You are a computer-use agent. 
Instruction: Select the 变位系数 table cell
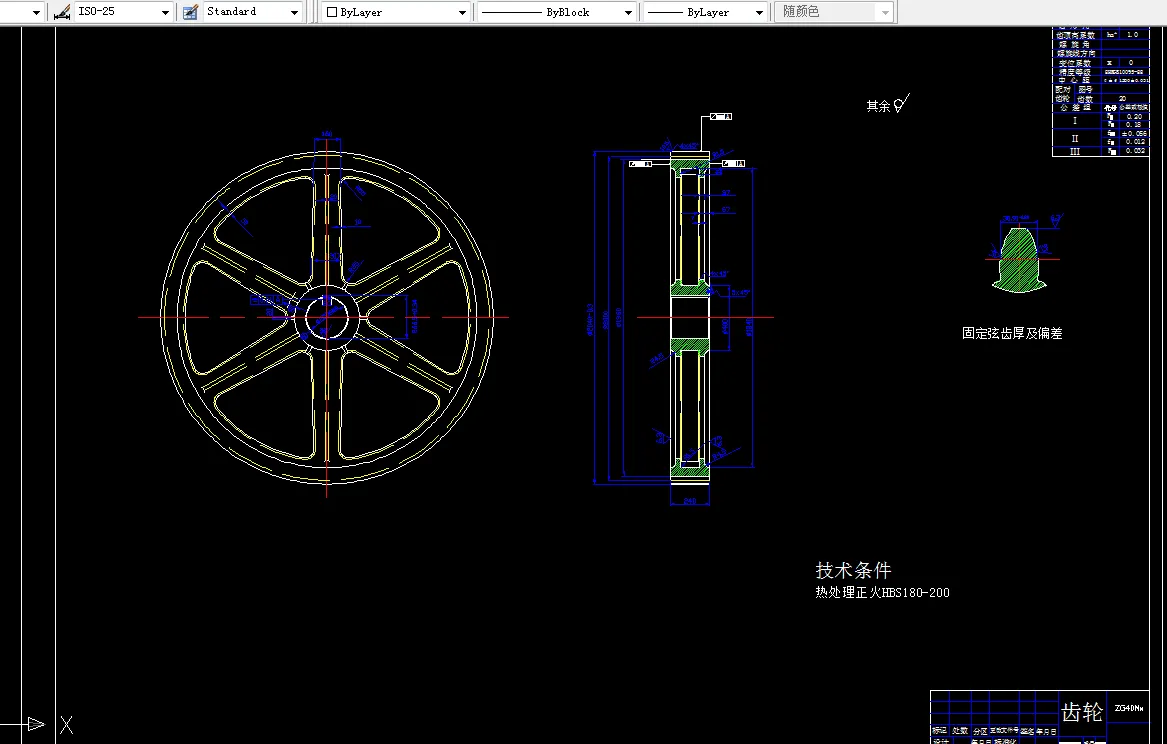tap(1076, 63)
